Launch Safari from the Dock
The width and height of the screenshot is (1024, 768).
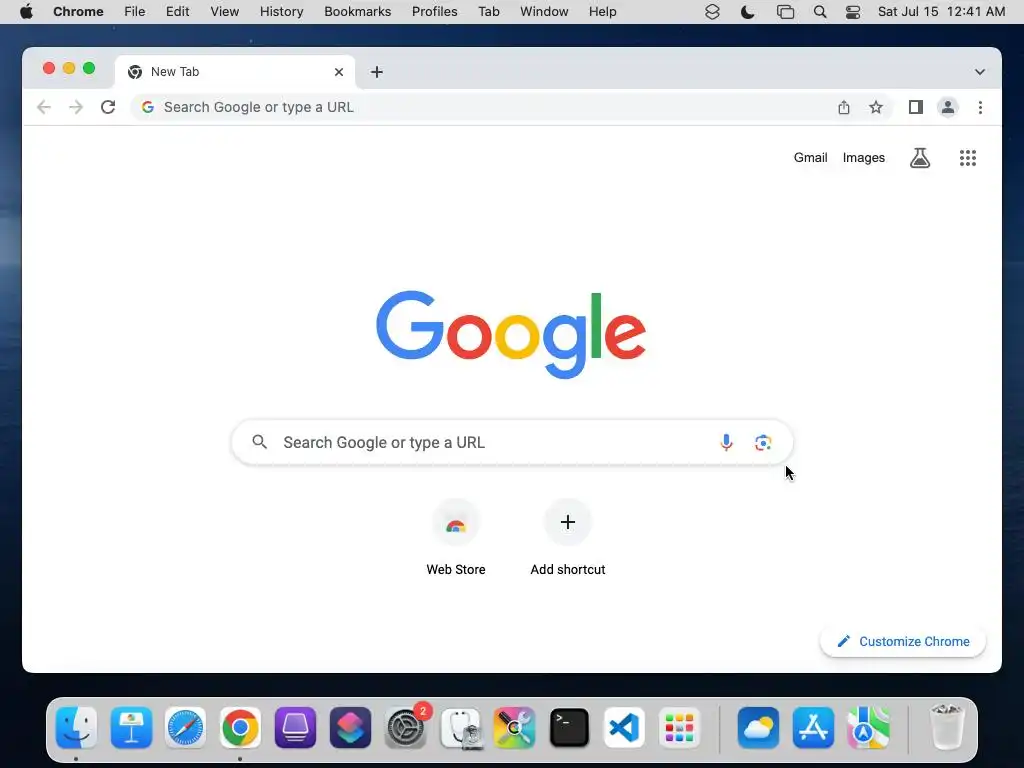coord(185,727)
